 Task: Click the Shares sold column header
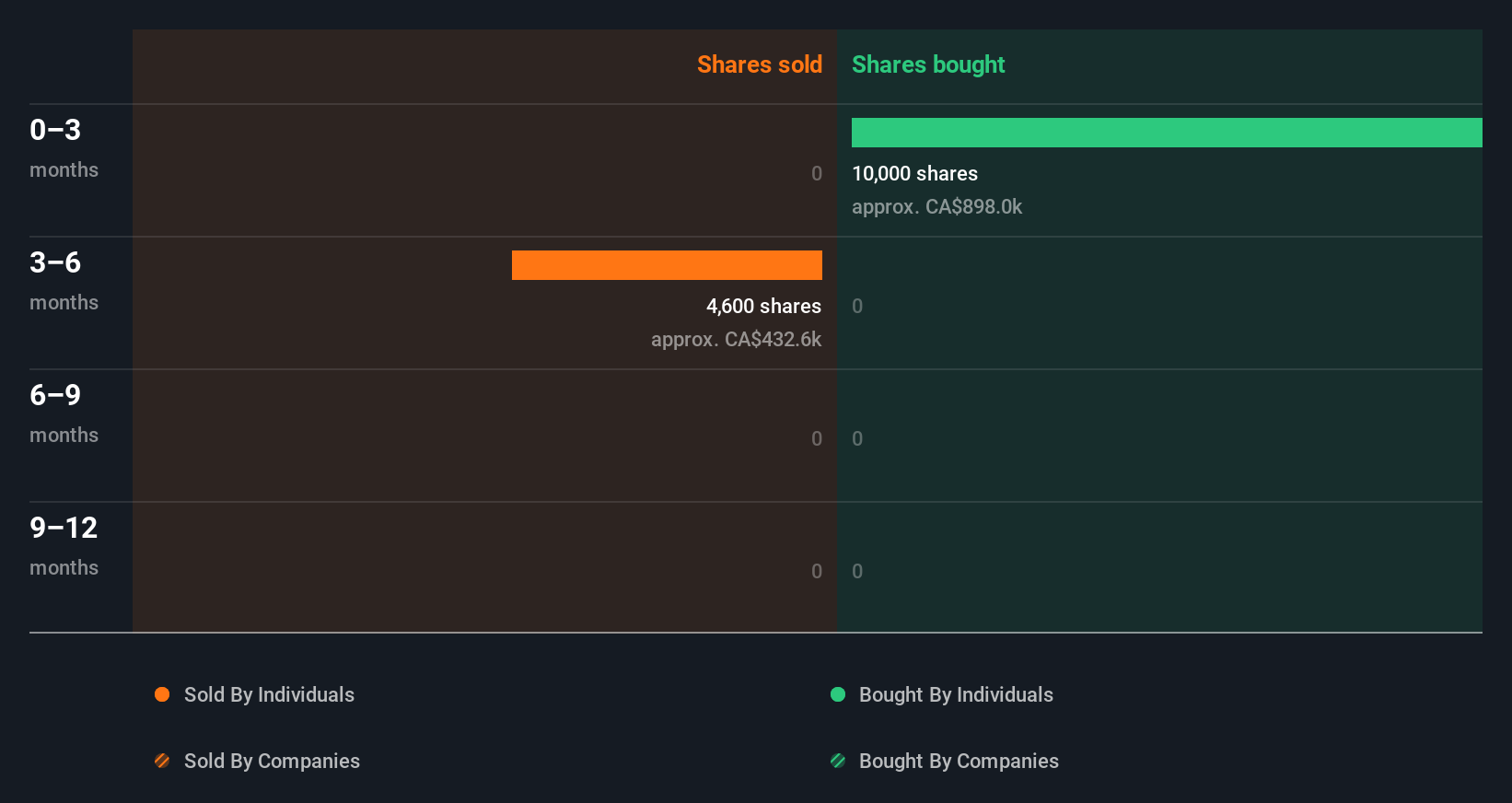[760, 64]
